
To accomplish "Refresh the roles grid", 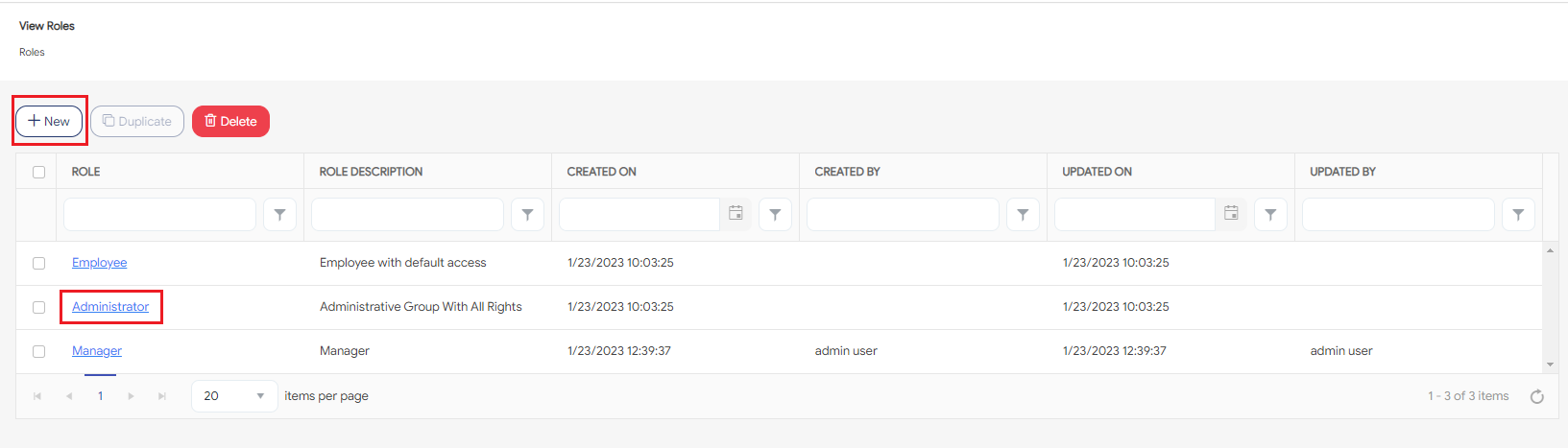I will click(x=1536, y=396).
